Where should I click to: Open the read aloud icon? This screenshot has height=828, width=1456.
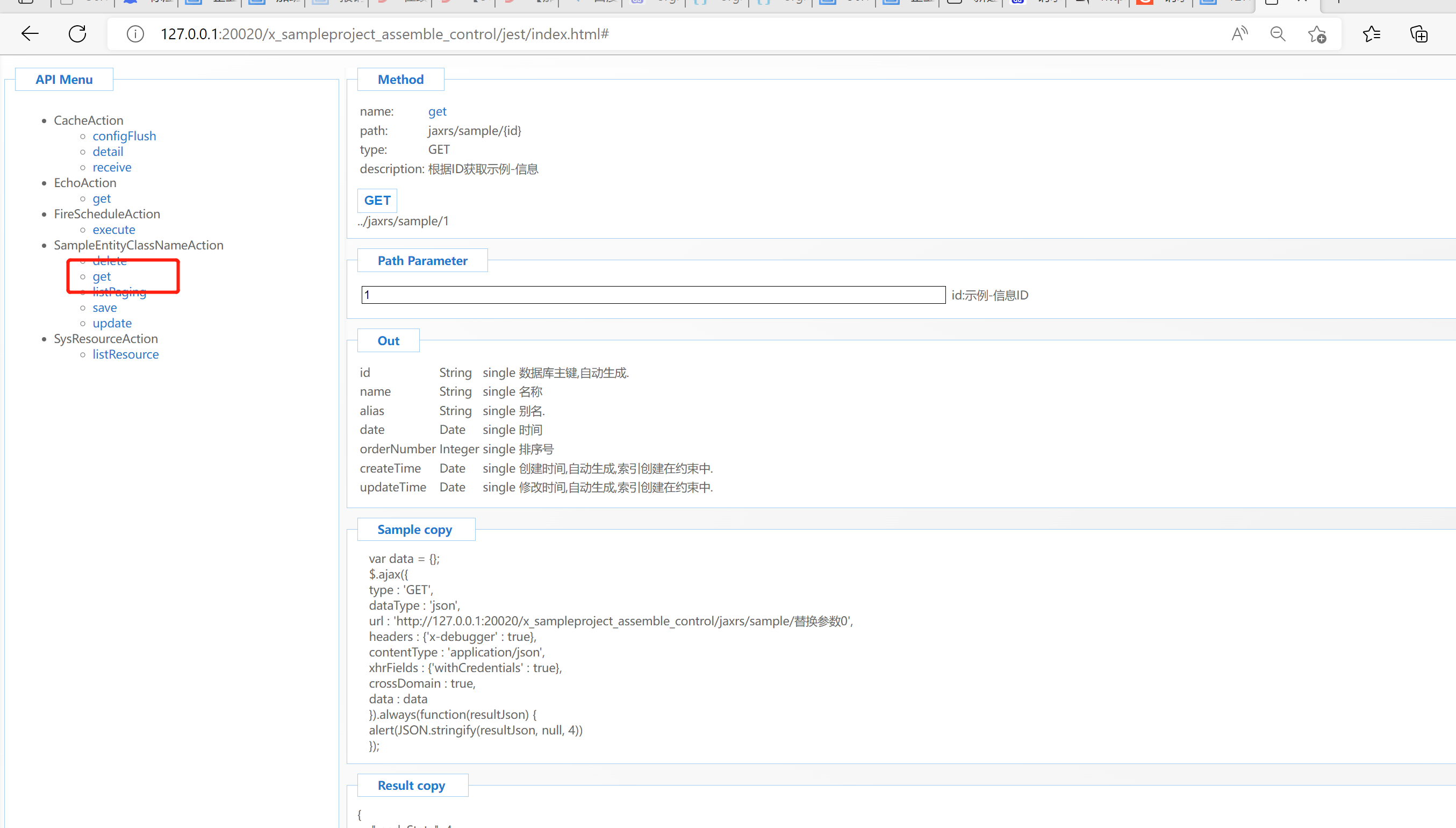1239,34
